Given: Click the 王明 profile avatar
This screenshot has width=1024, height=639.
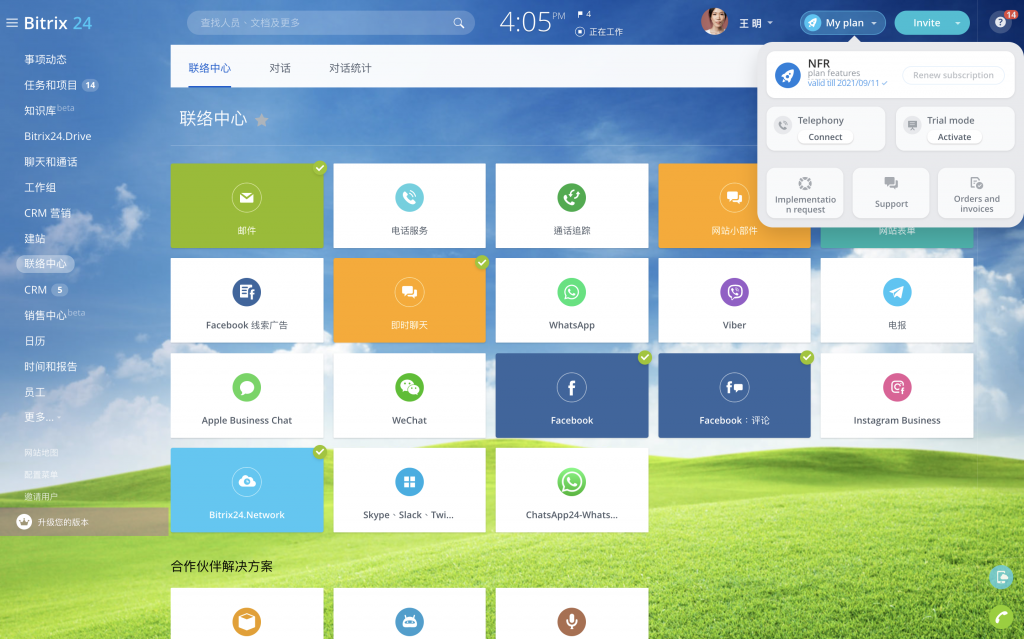Looking at the screenshot, I should (x=714, y=22).
